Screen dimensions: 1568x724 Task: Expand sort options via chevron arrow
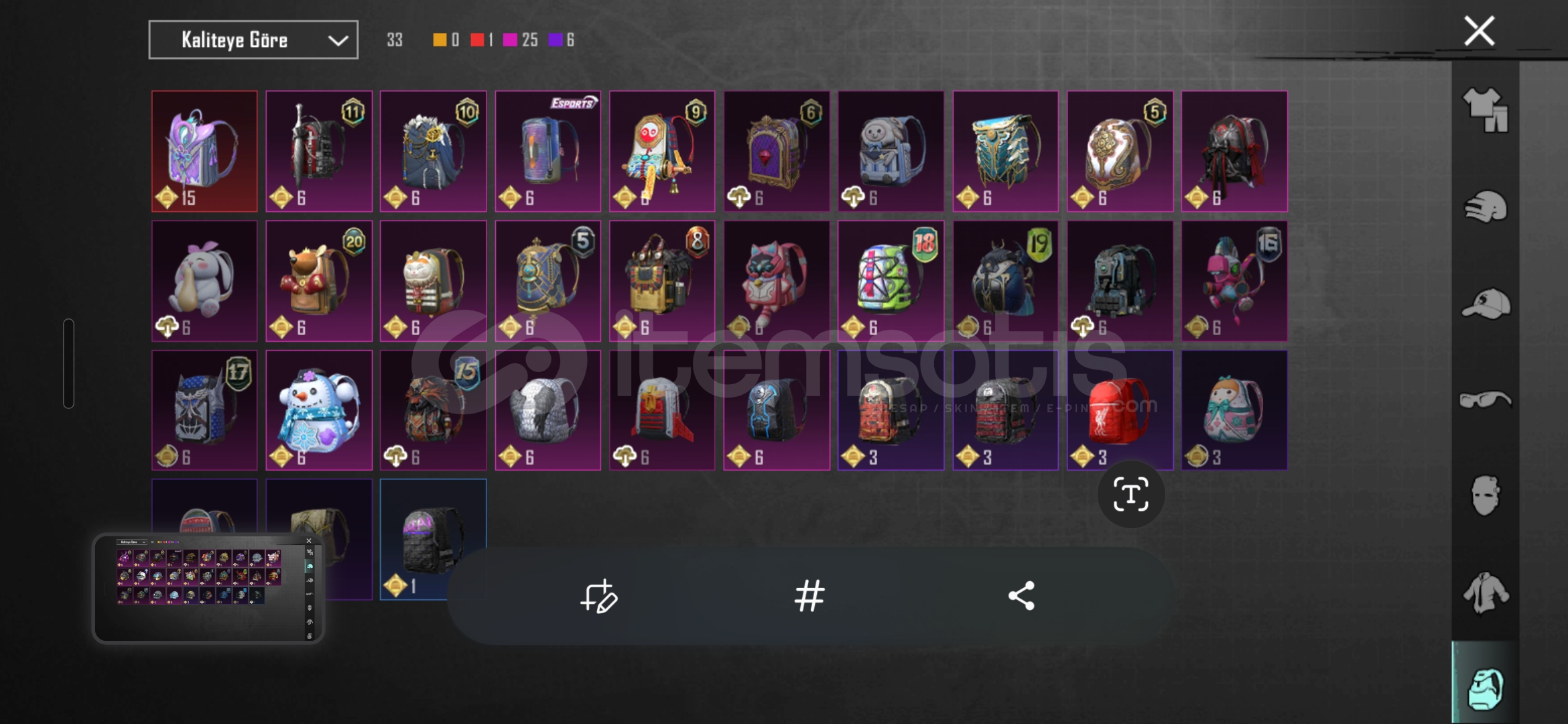click(338, 40)
